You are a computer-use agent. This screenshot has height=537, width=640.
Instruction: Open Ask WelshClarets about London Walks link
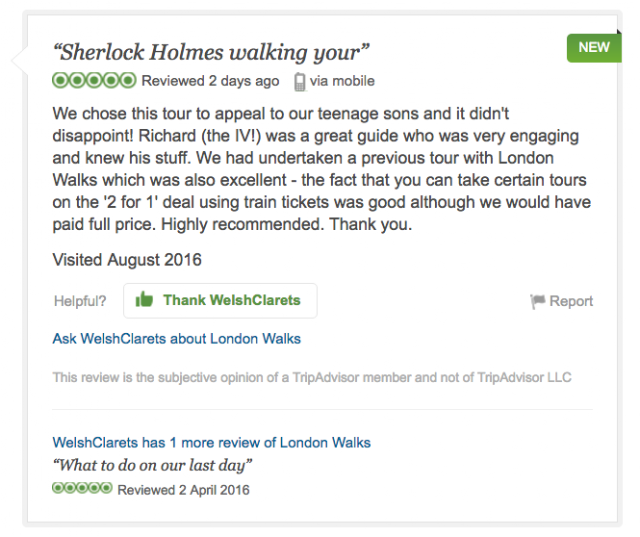(176, 339)
